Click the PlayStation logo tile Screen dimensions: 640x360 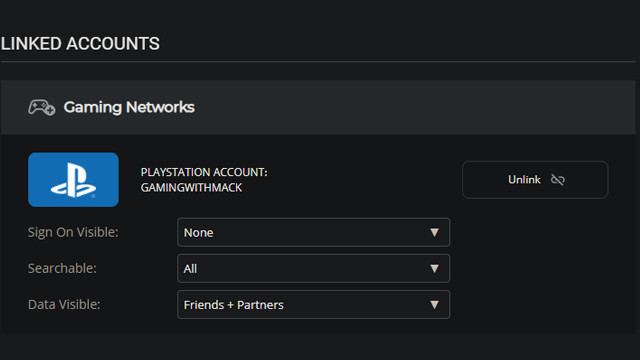point(73,180)
